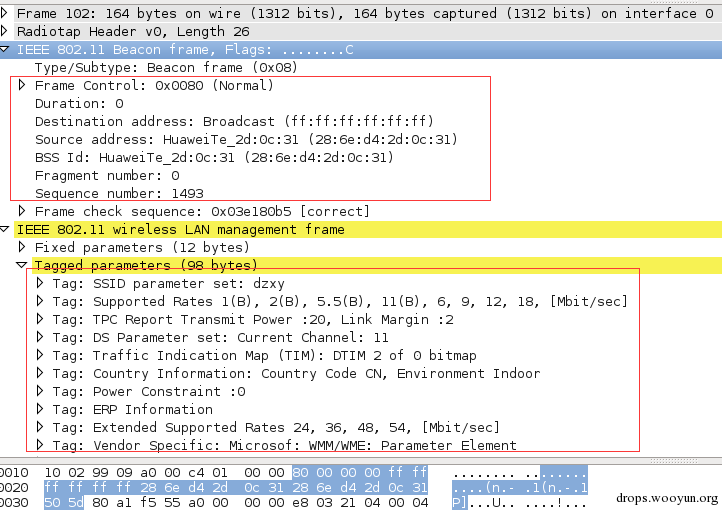Select the Sequence number 1493 row
The image size is (722, 510).
click(119, 193)
